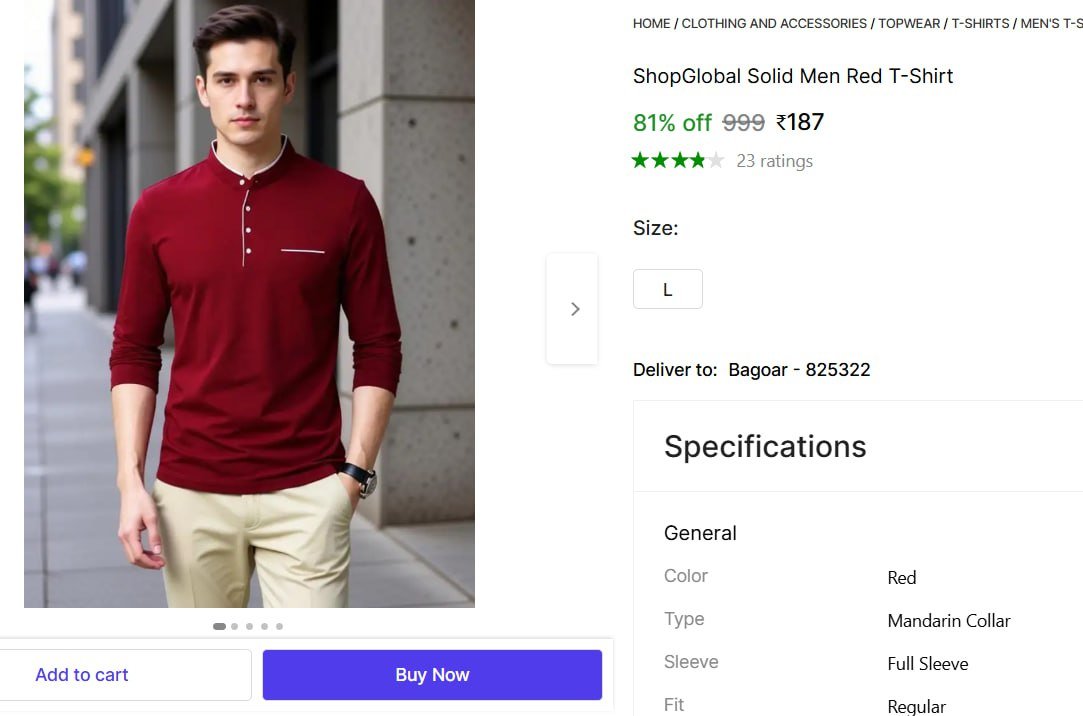Select the fourth carousel indicator dot
The width and height of the screenshot is (1083, 716).
tap(264, 627)
